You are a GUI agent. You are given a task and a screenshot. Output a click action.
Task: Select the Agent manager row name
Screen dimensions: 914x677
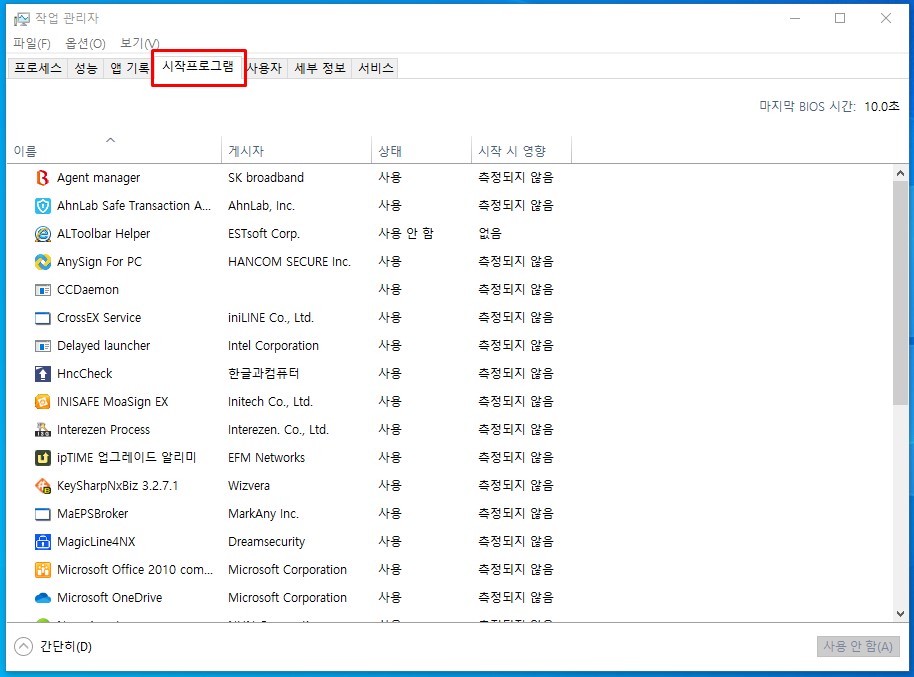coord(99,177)
